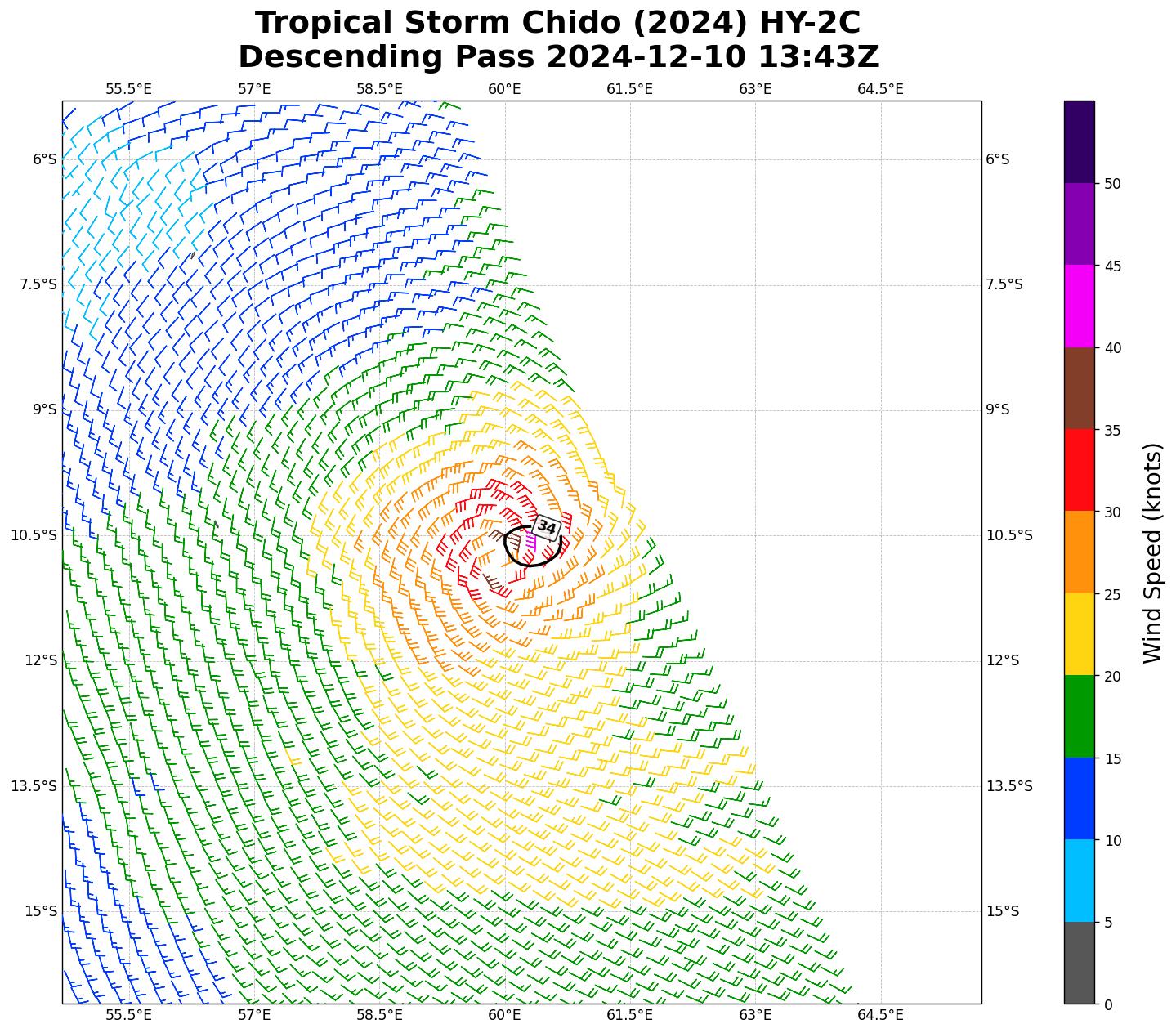The image size is (1176, 1033).
Task: Pick the brown 35–40 knot colorbar segment
Action: [x=1079, y=388]
